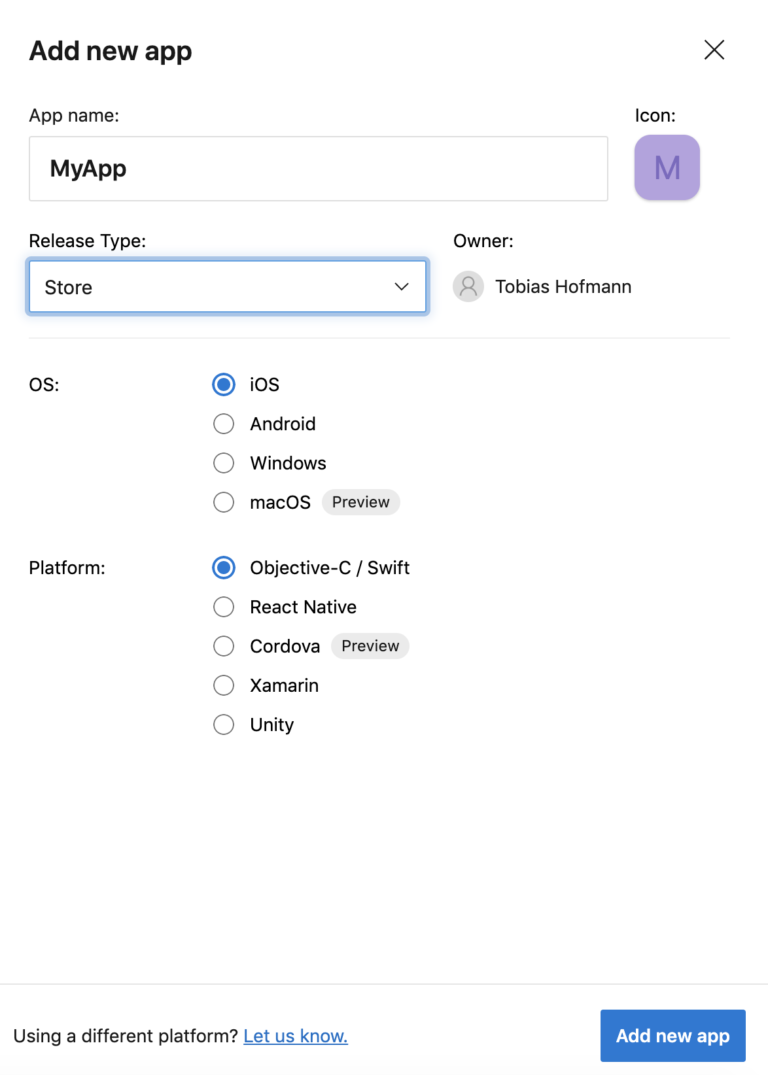Choose Windows as the operating system

(223, 462)
